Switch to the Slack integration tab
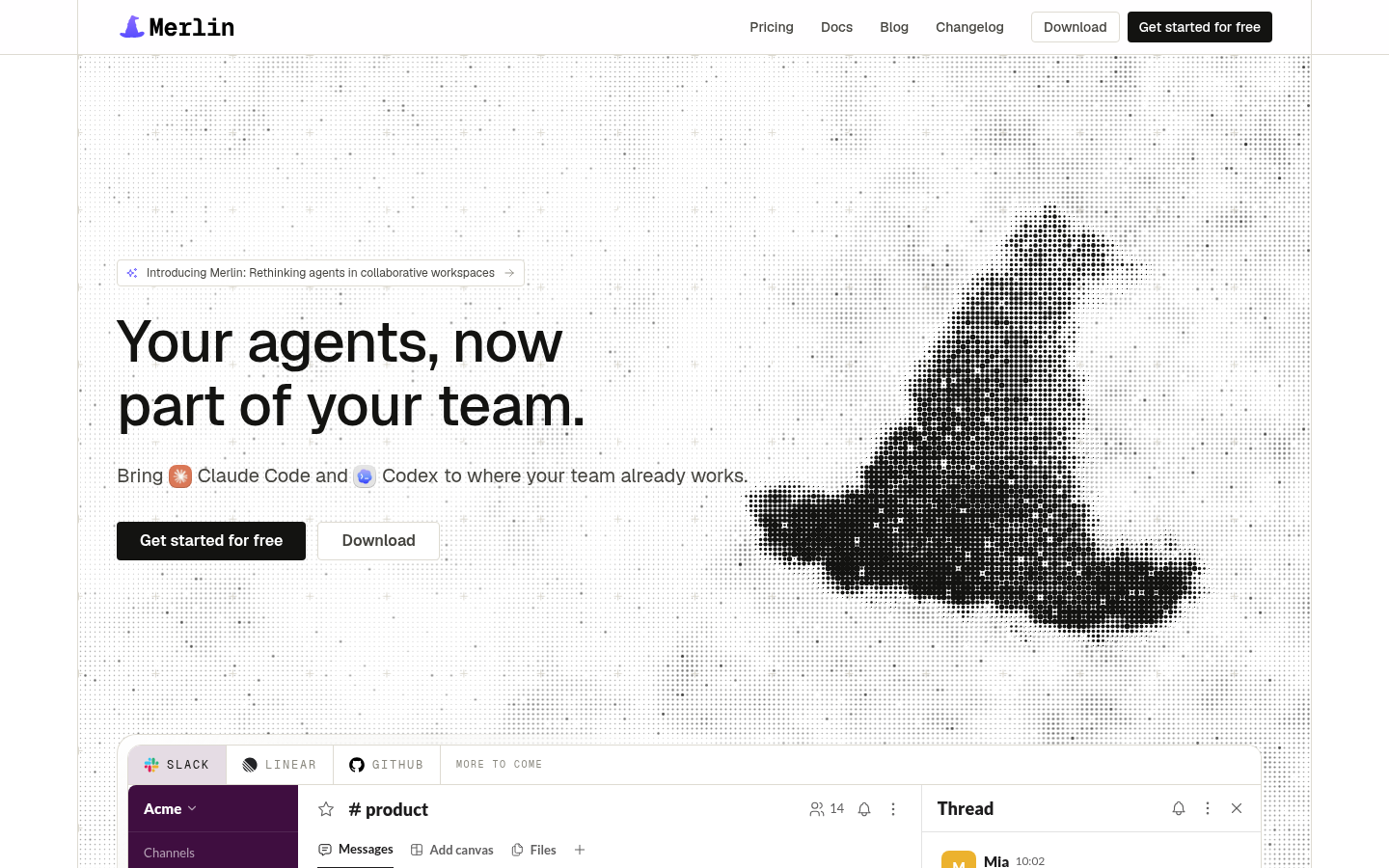 point(177,765)
